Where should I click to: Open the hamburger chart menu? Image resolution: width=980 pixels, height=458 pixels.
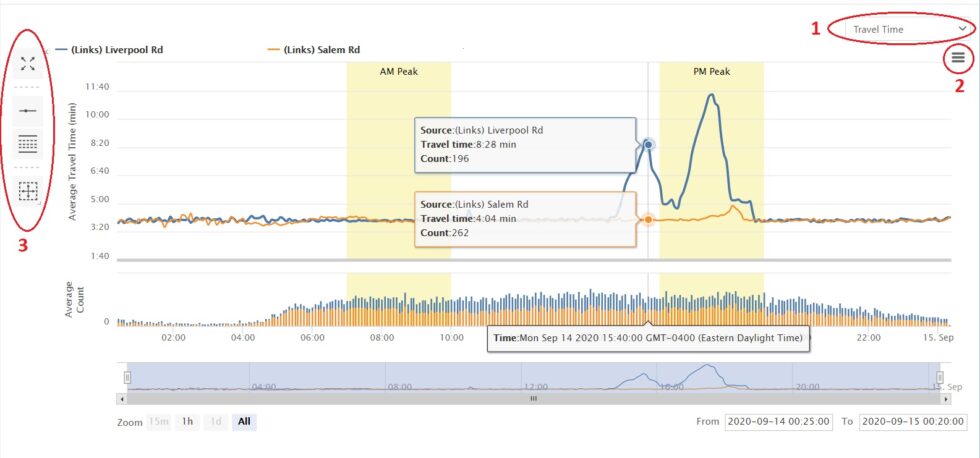tap(959, 58)
